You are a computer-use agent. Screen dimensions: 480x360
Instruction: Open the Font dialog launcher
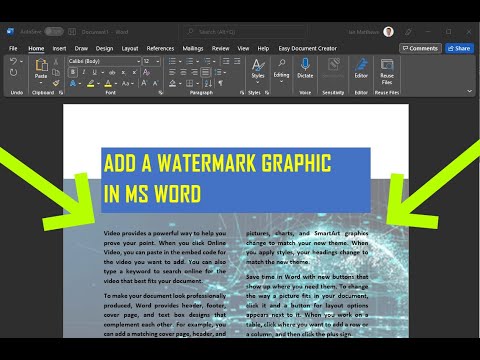click(160, 93)
